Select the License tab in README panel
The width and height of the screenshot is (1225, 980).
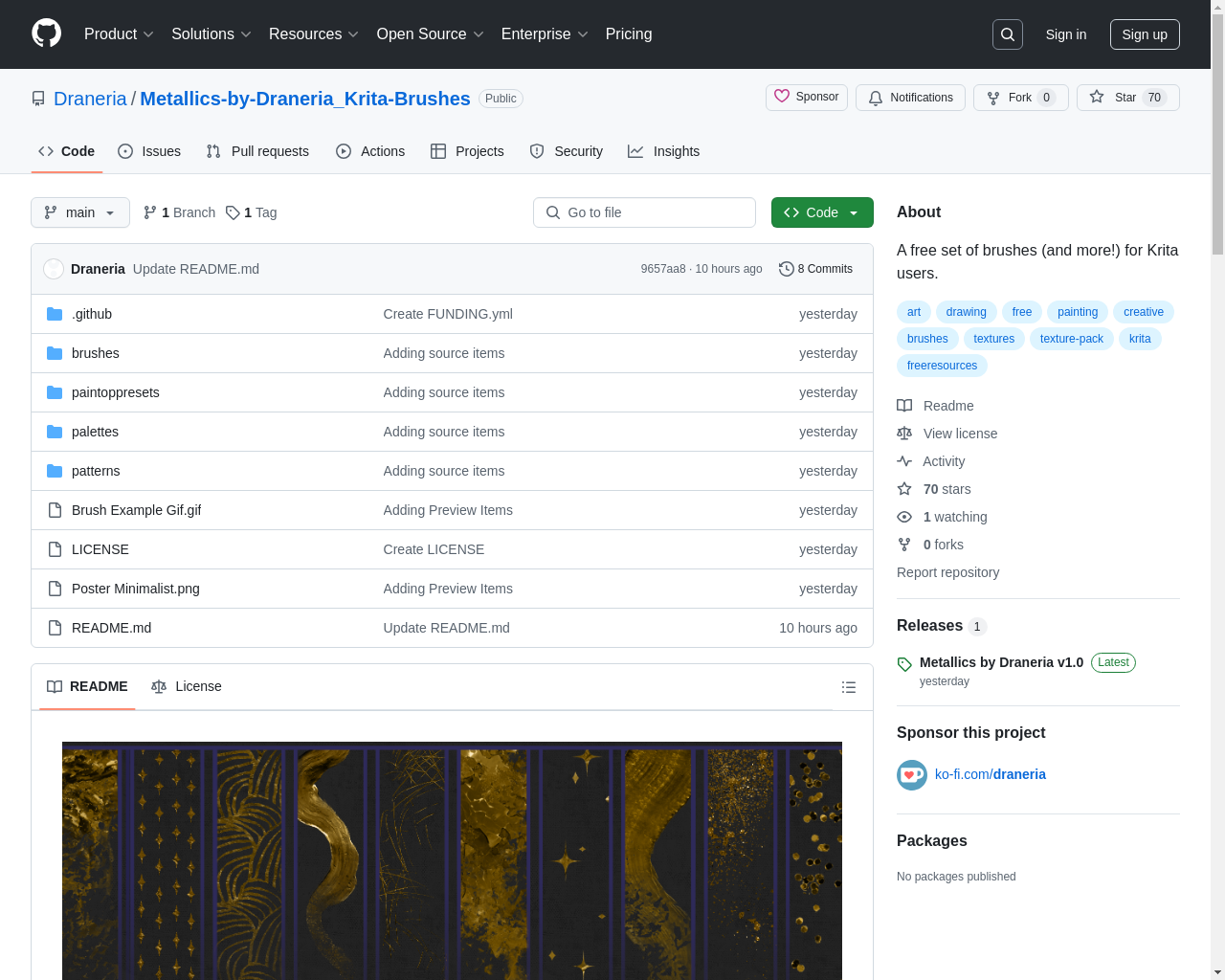coord(187,686)
